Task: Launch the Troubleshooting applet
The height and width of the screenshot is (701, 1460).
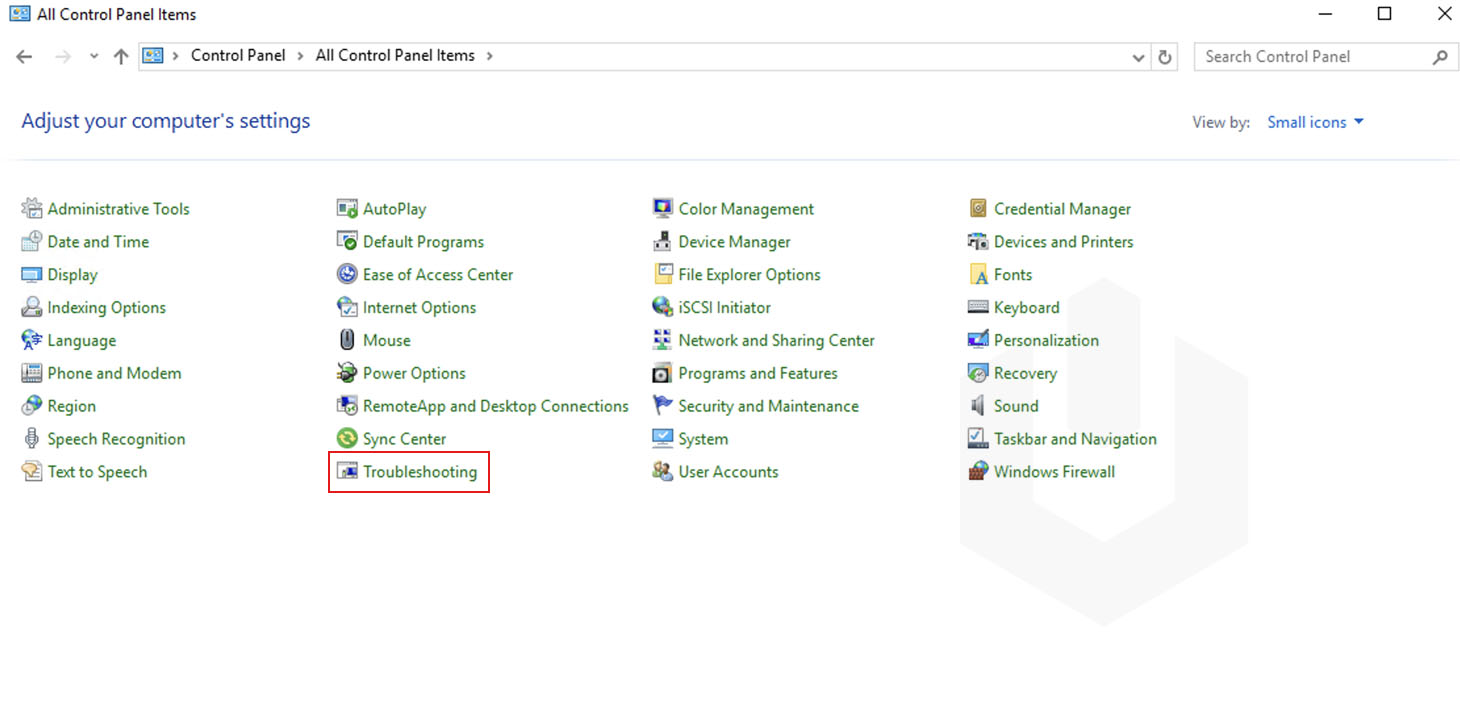Action: click(x=420, y=471)
